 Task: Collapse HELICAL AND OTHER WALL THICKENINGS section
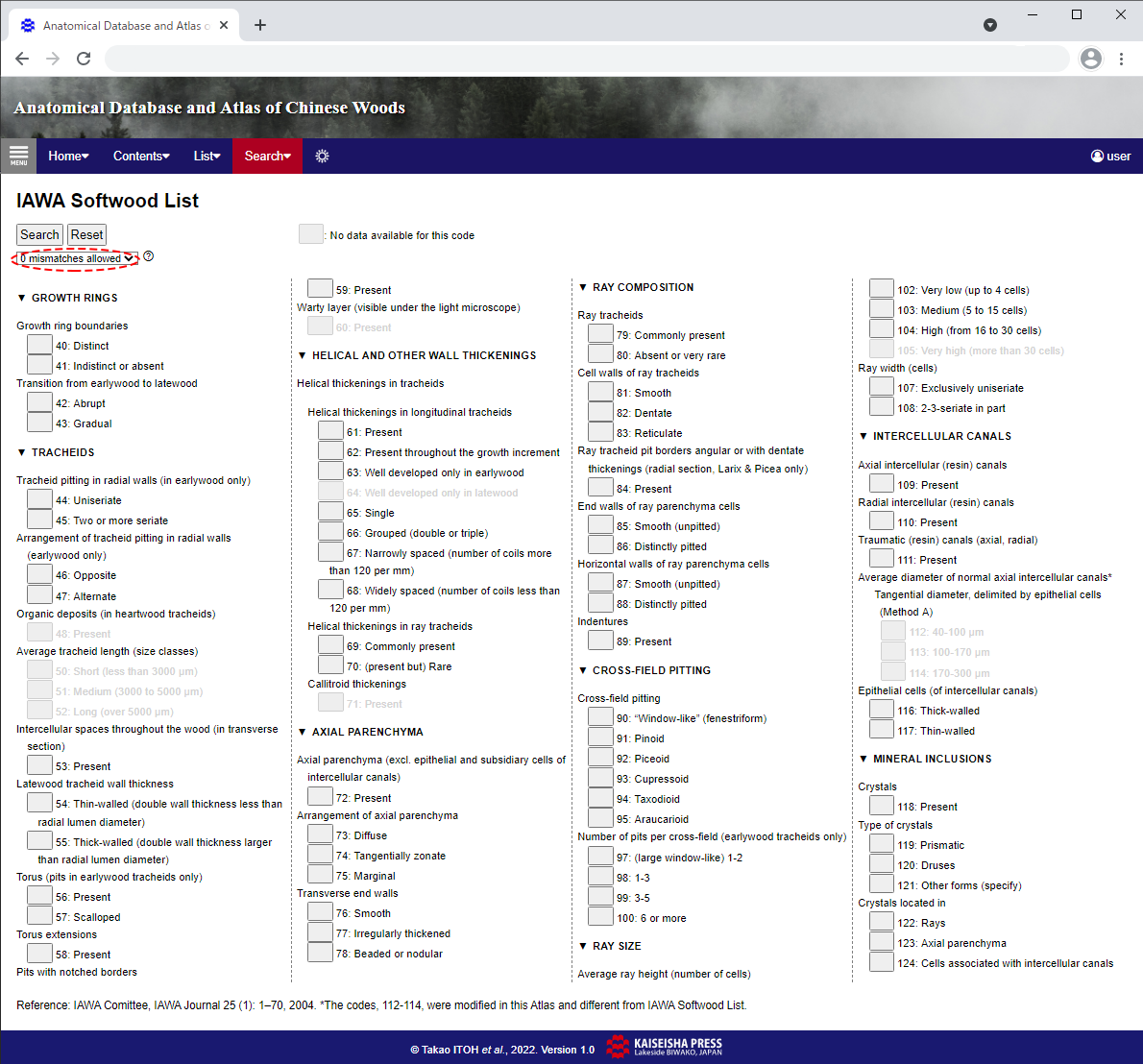[303, 355]
